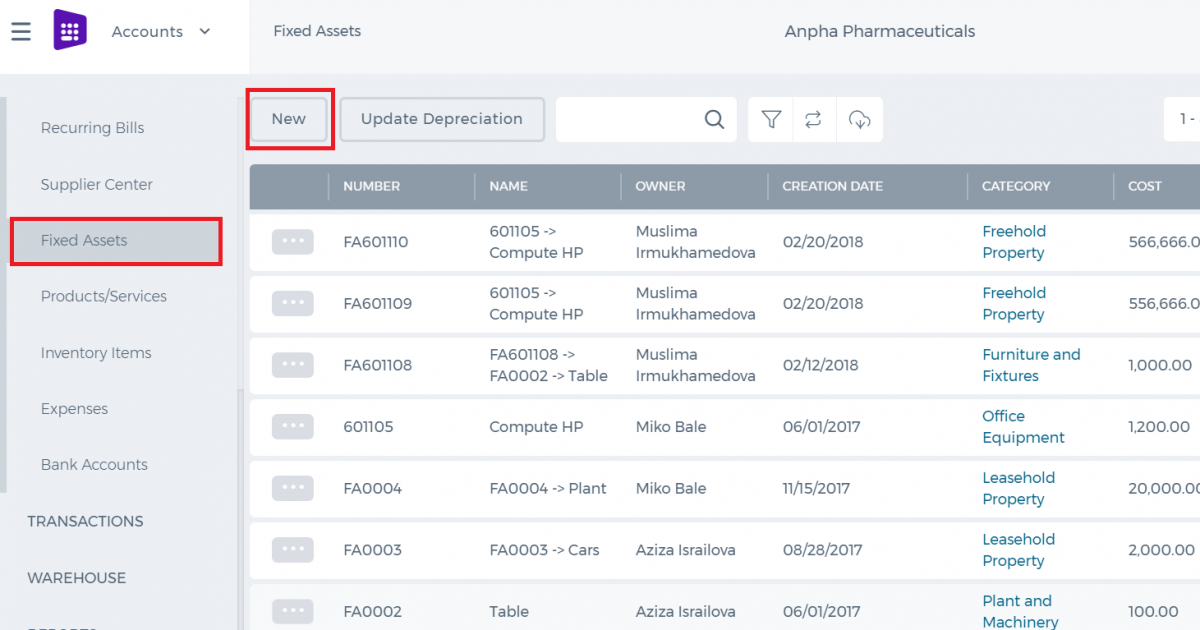Open actions menu for row FA601108
This screenshot has width=1200, height=630.
pyautogui.click(x=292, y=365)
